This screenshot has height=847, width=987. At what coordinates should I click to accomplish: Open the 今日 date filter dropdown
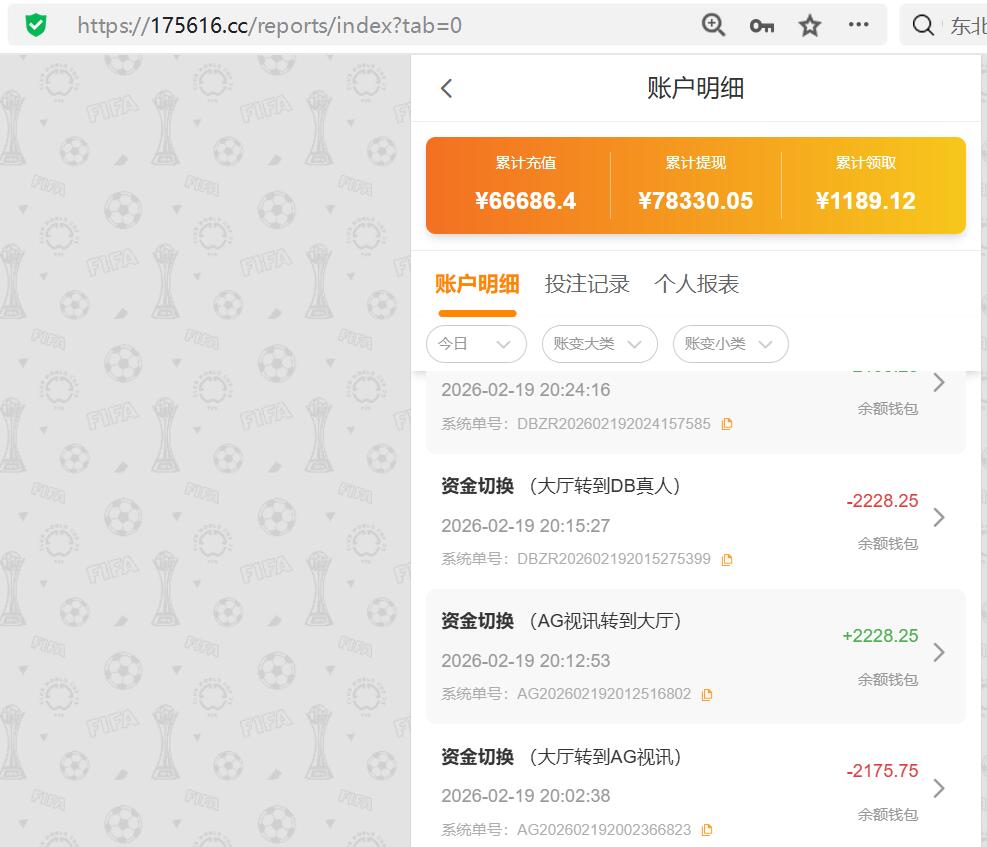click(476, 343)
